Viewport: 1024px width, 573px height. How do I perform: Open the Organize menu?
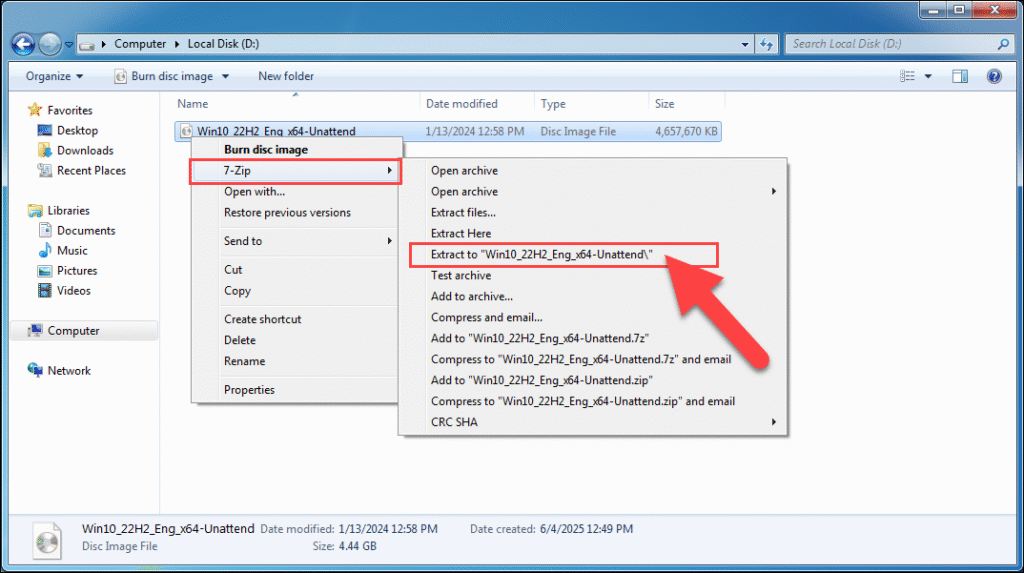54,76
